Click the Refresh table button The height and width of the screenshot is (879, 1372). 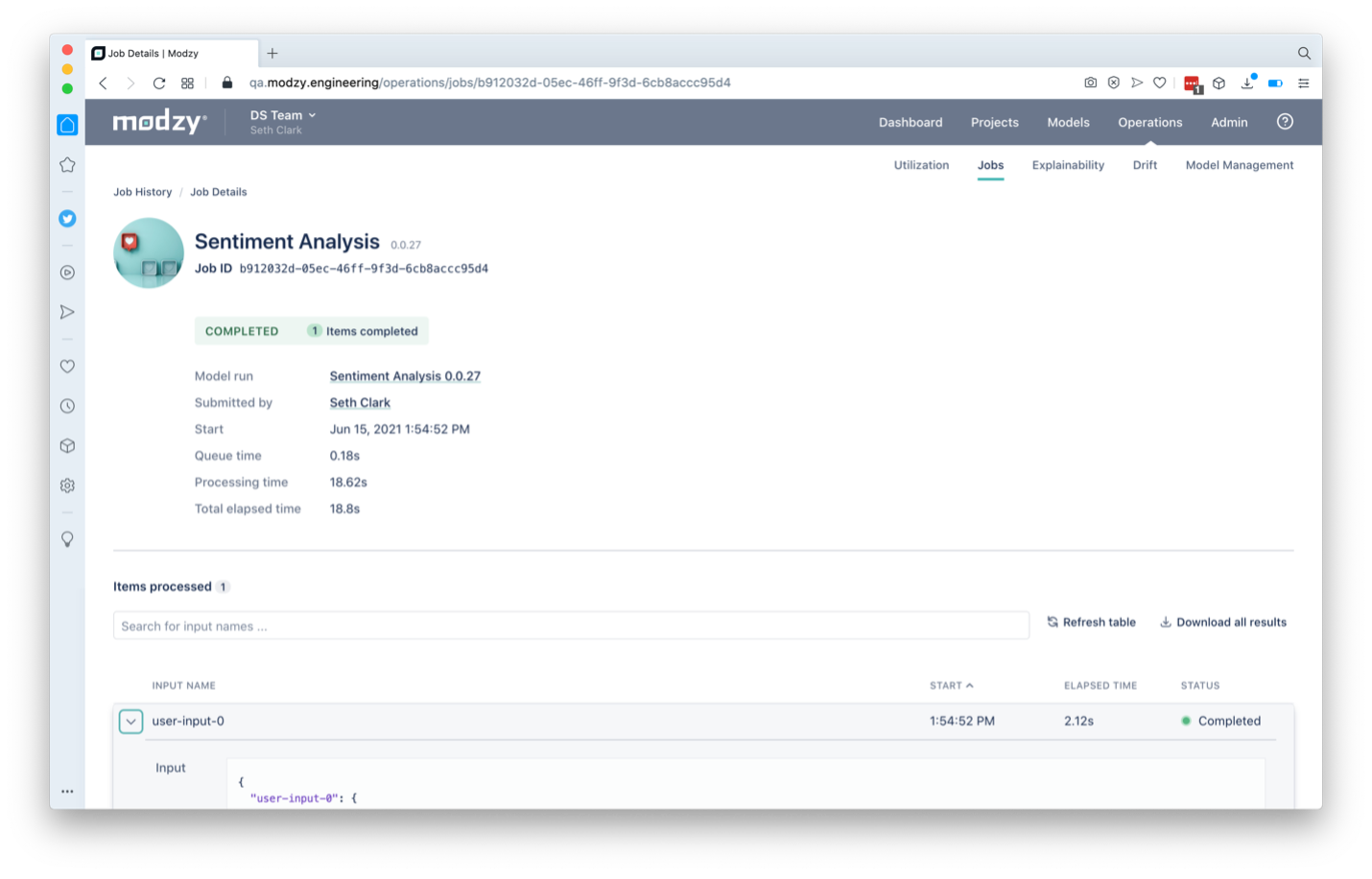point(1091,623)
